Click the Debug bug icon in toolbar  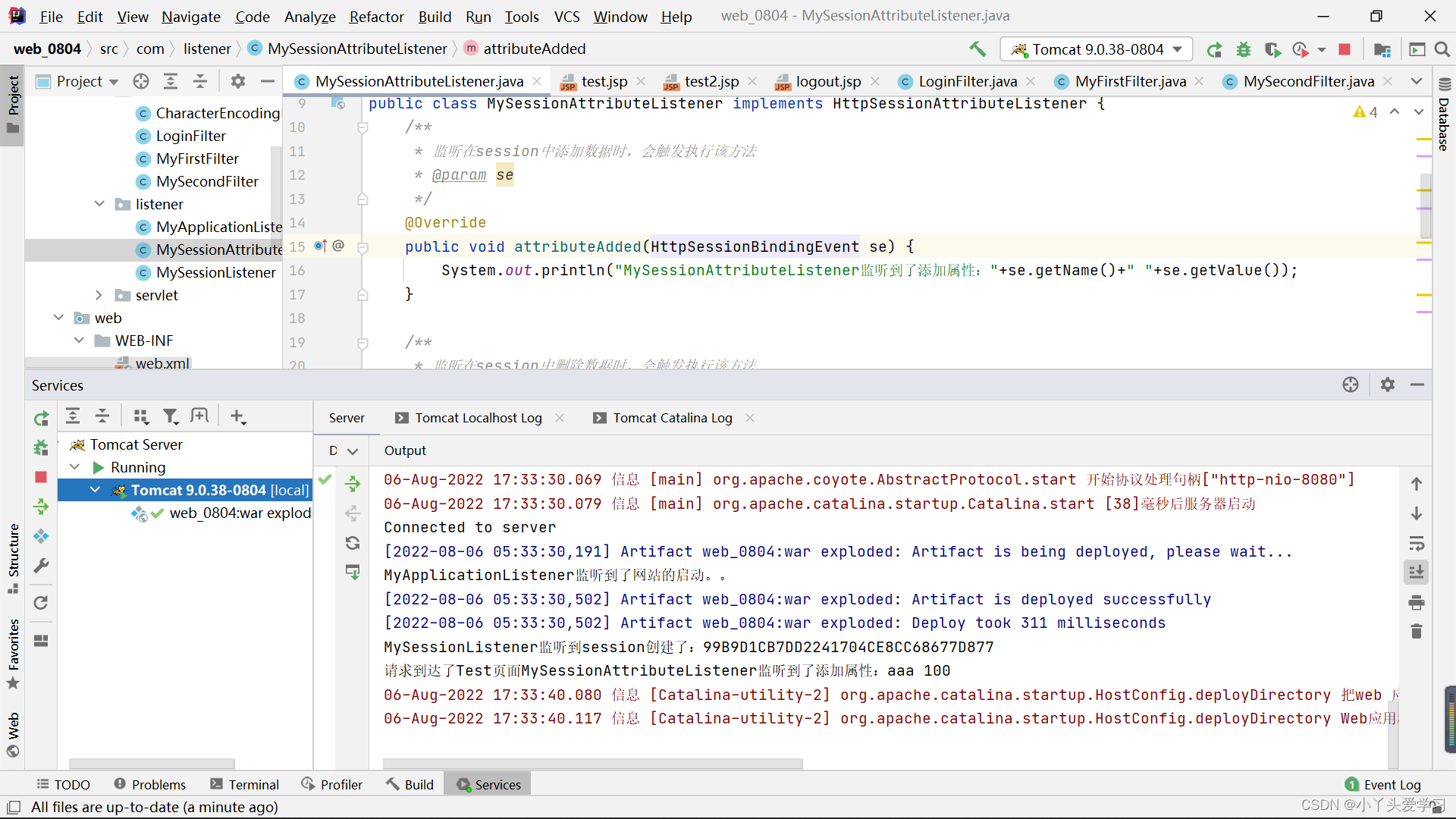(1244, 49)
